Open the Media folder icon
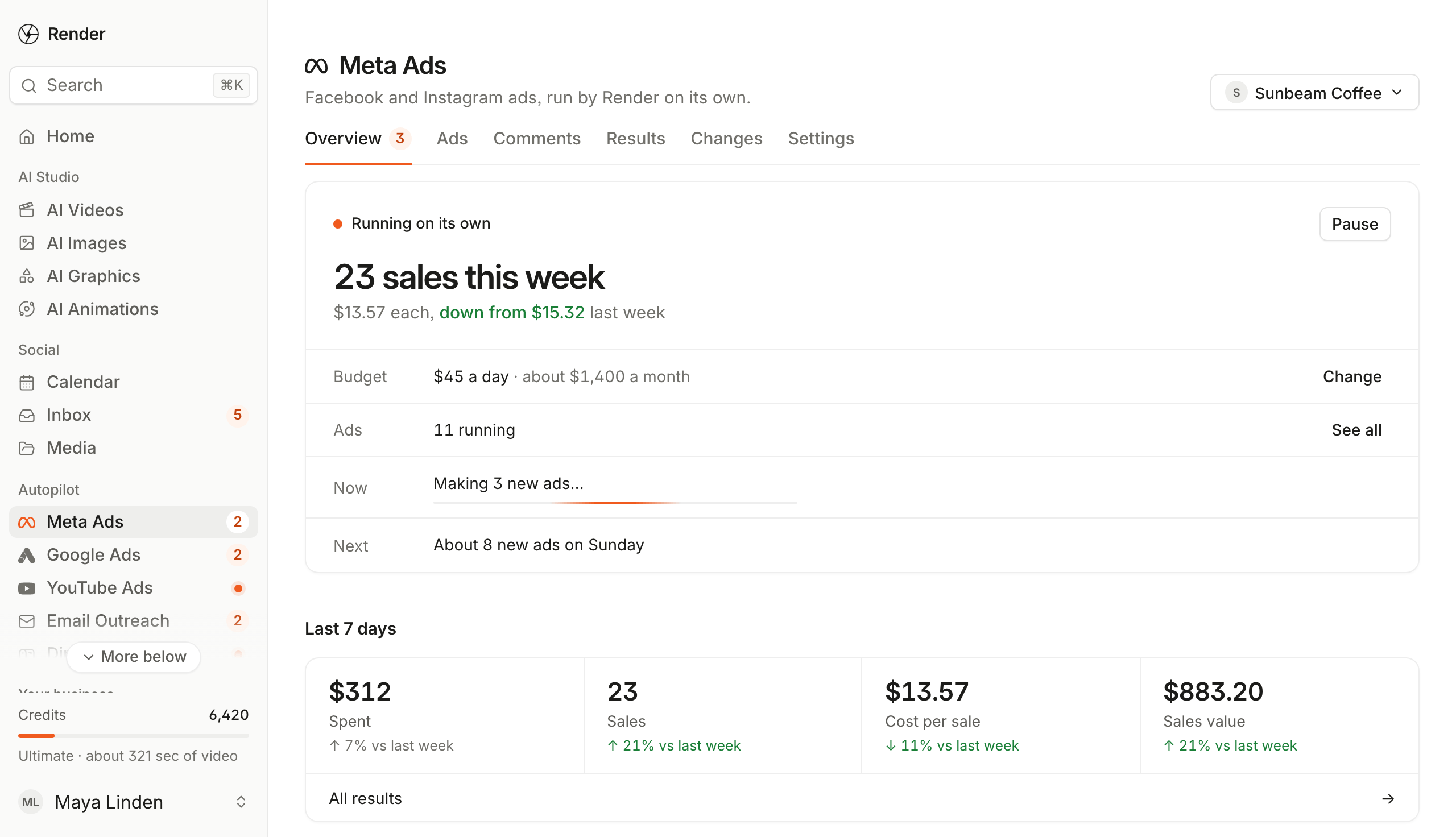1456x837 pixels. pos(26,448)
